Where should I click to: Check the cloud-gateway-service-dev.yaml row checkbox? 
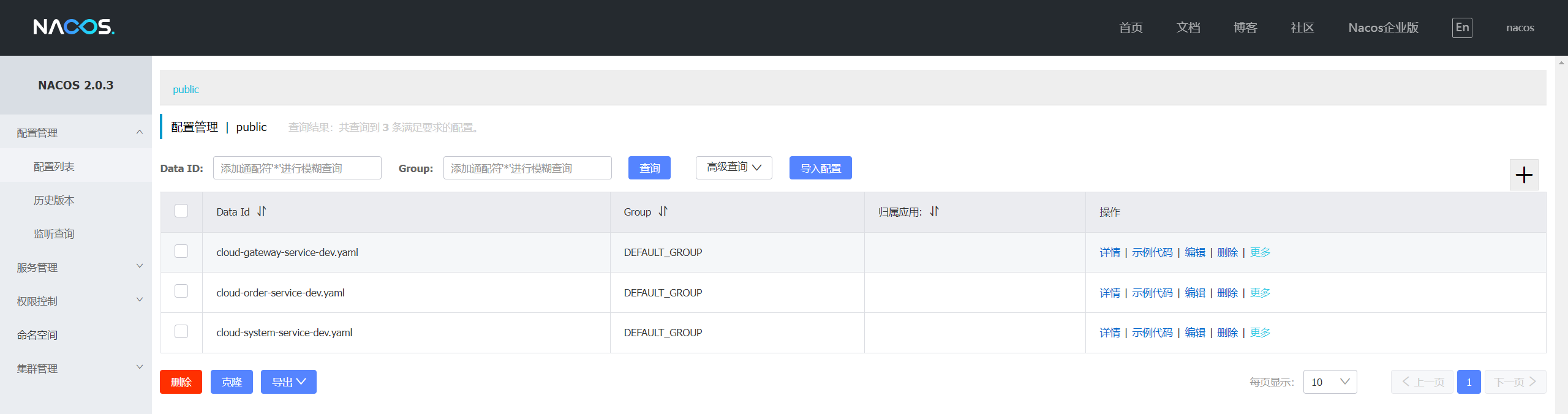tap(181, 251)
